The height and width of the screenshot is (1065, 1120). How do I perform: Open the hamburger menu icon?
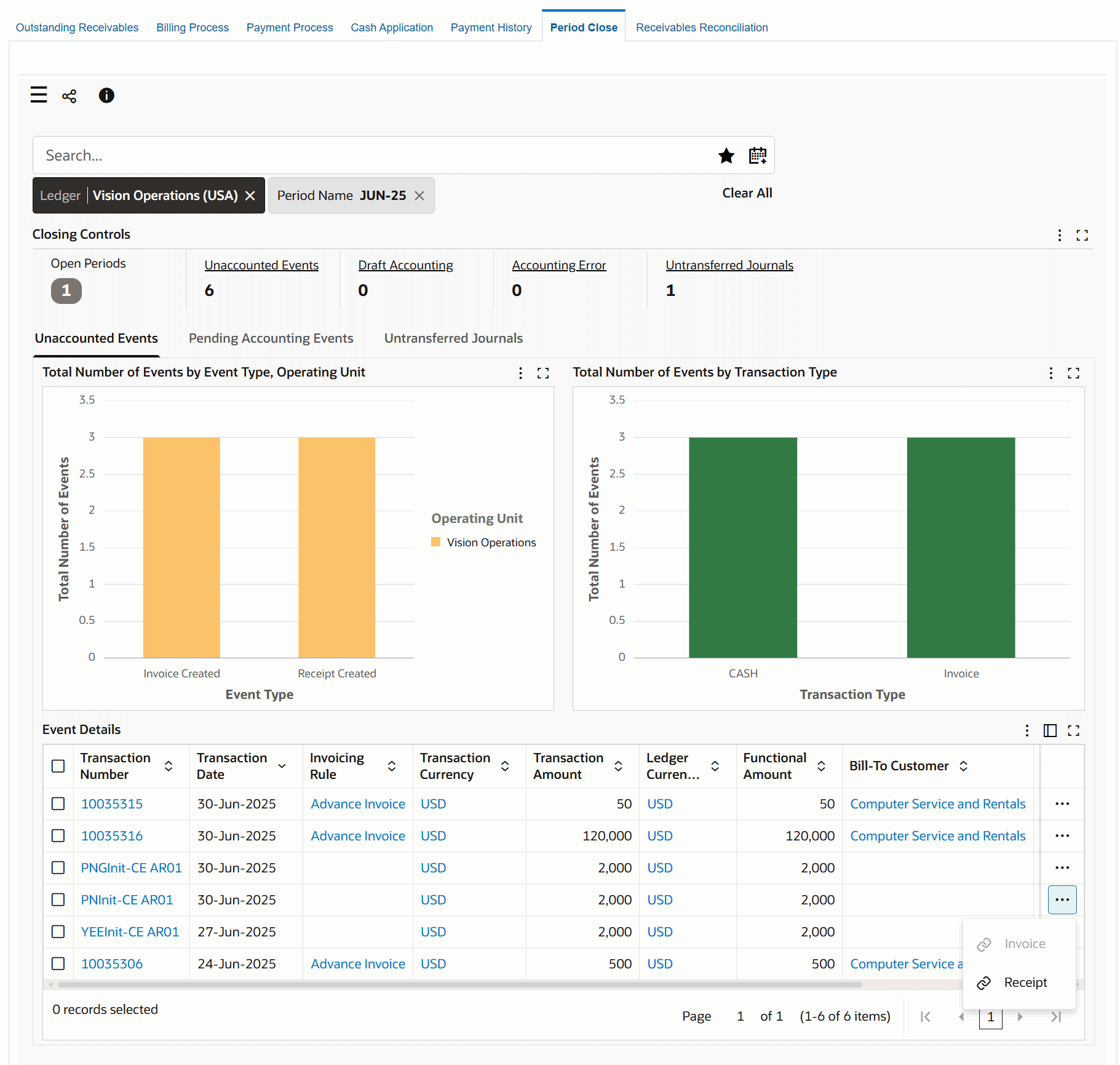pyautogui.click(x=39, y=95)
